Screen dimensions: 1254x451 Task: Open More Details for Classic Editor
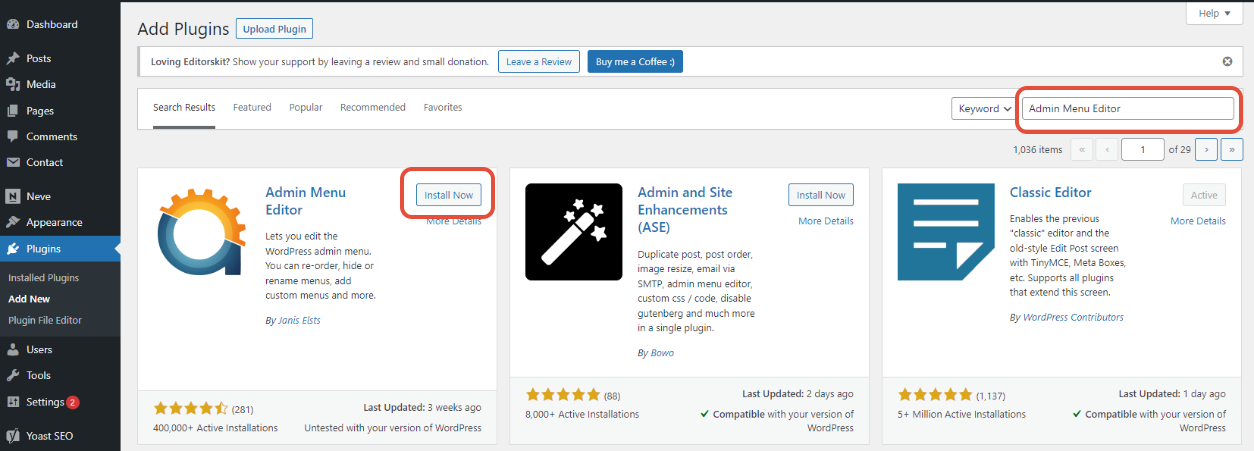coord(1198,221)
